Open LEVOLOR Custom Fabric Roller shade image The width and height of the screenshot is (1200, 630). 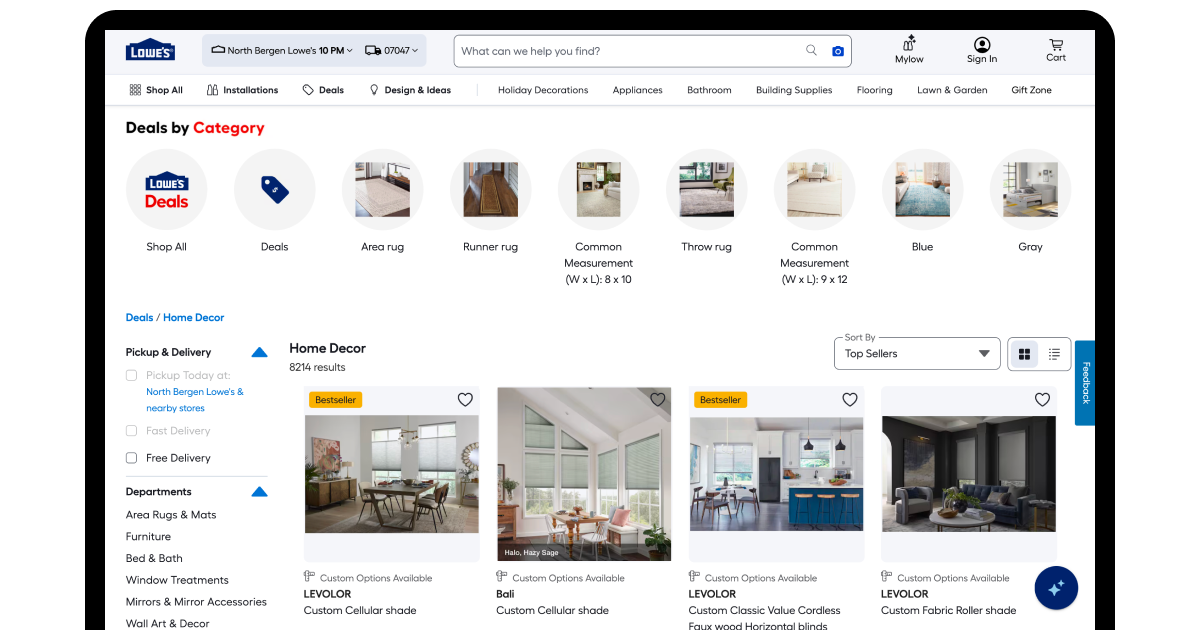point(968,474)
